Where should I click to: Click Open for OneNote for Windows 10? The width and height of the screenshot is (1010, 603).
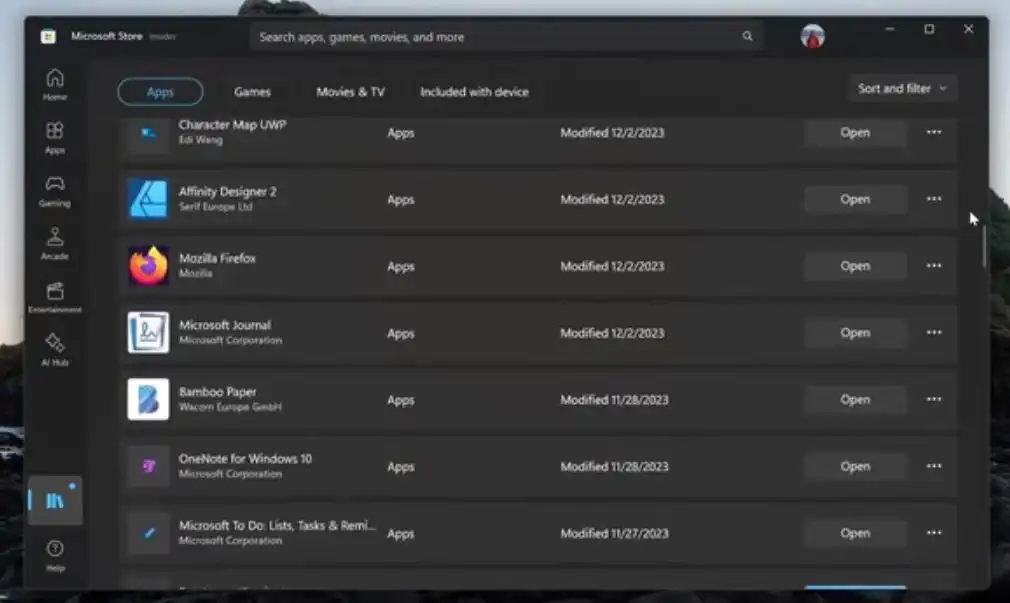[855, 467]
